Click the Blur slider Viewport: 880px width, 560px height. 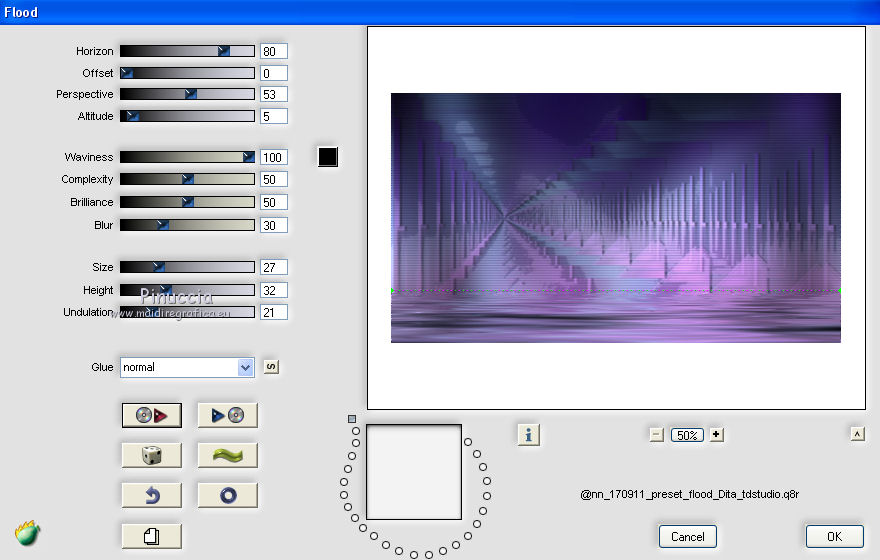point(187,225)
